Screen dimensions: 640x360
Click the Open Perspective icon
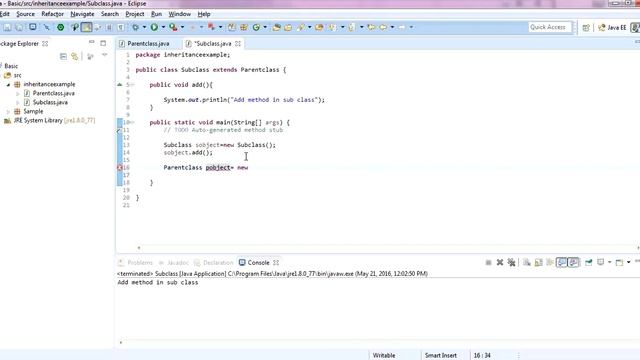click(x=586, y=27)
